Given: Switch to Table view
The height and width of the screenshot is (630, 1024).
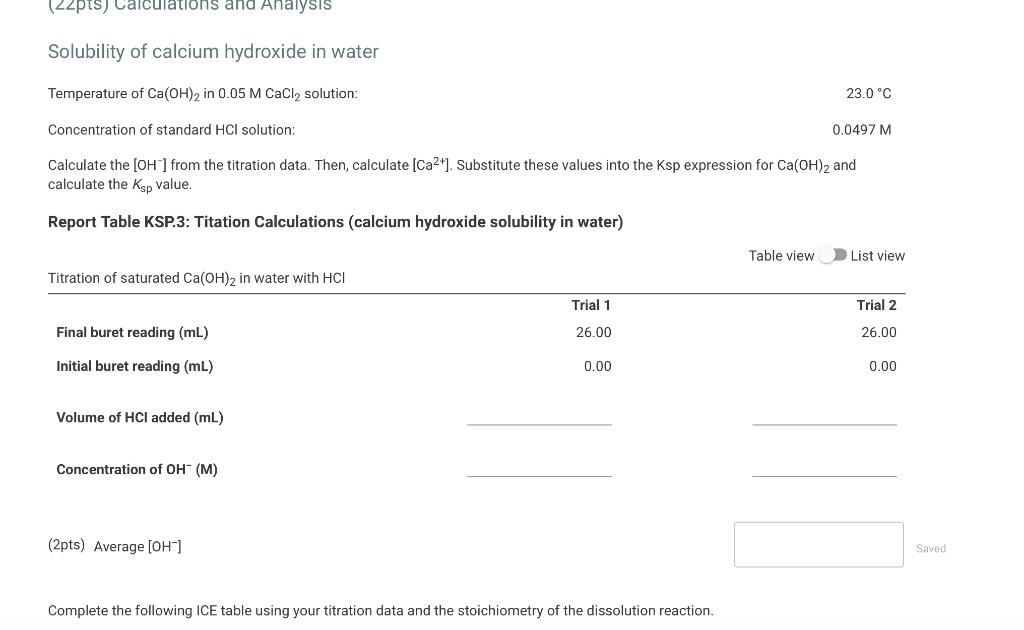Looking at the screenshot, I should [782, 256].
